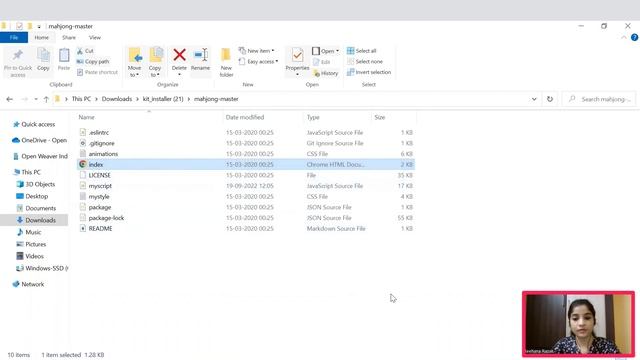The height and width of the screenshot is (360, 640).
Task: Click Select all
Action: [362, 51]
